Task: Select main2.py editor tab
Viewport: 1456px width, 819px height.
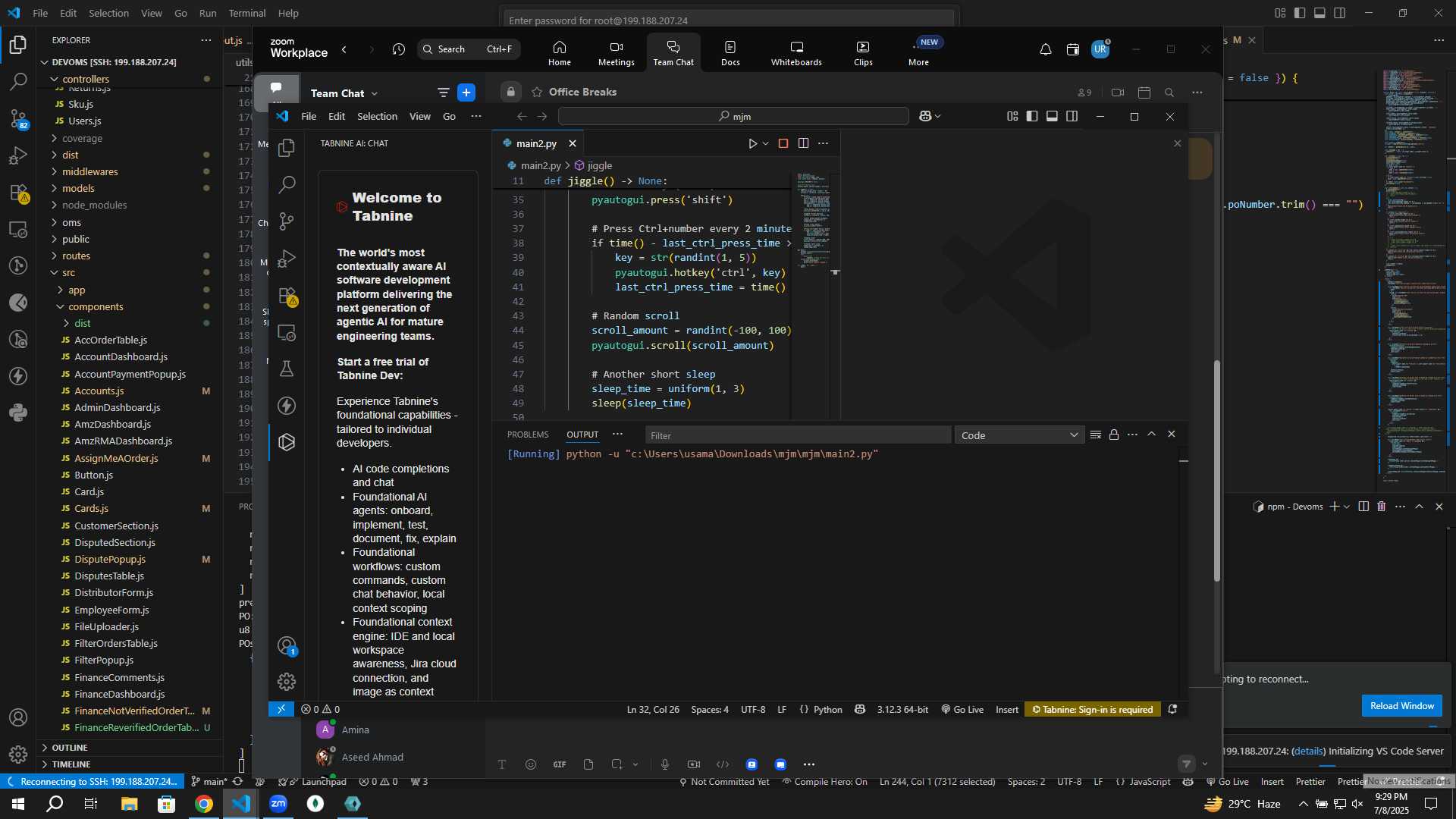Action: 536,143
